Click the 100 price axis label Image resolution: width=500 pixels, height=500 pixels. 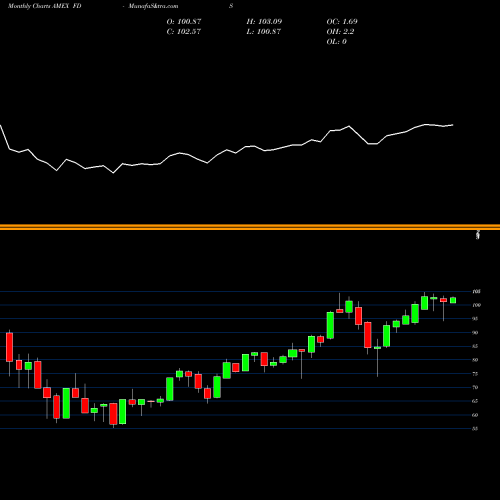tap(476, 305)
